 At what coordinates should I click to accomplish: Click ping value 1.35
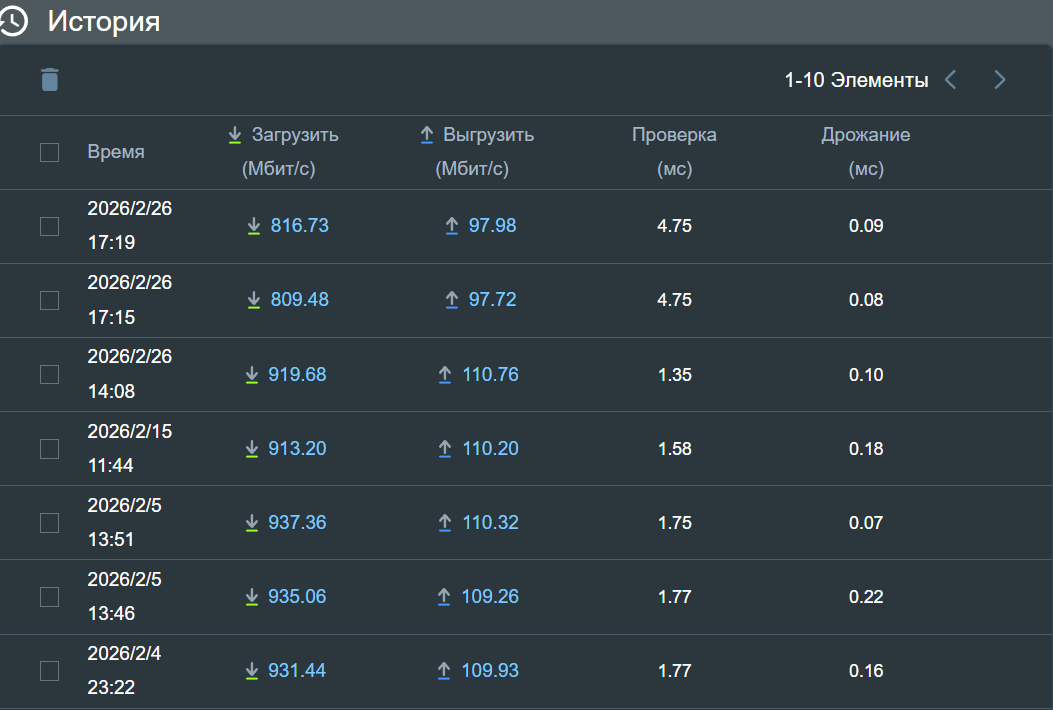click(x=675, y=375)
